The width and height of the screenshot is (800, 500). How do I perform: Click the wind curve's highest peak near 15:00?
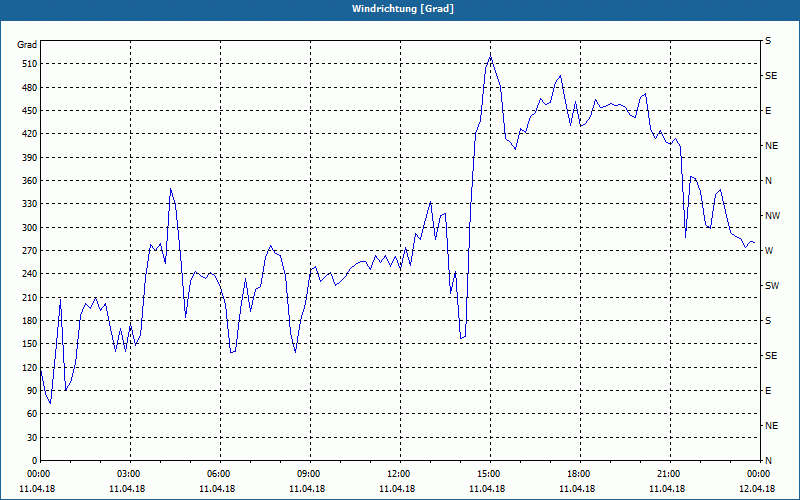490,55
